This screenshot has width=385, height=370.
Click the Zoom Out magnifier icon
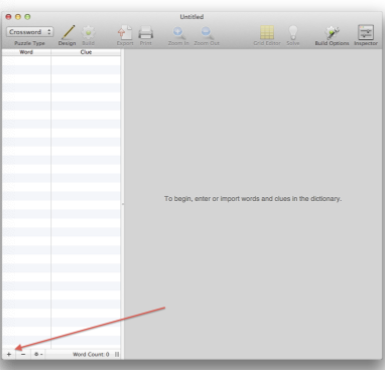click(x=207, y=33)
